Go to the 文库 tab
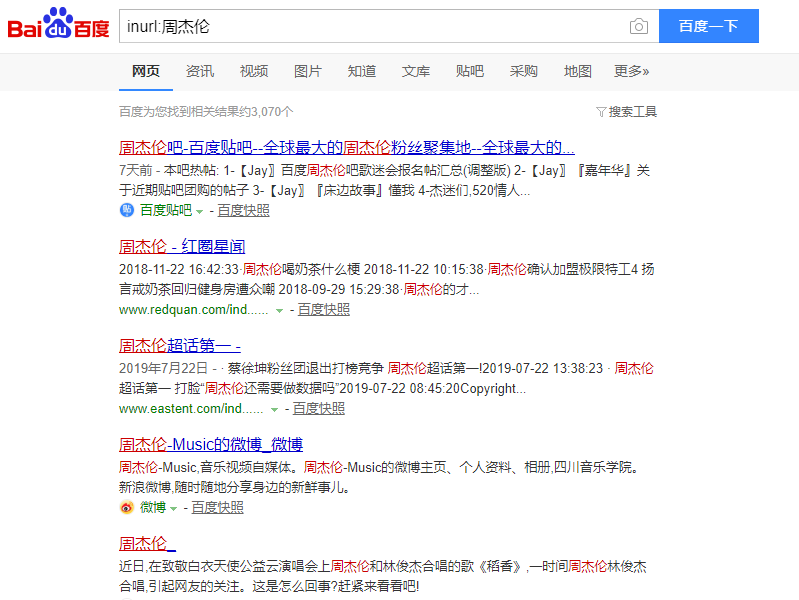The height and width of the screenshot is (600, 799). pos(416,71)
